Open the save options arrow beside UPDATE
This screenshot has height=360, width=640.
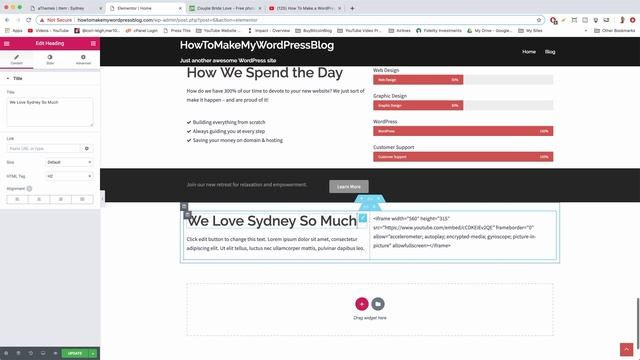[93, 353]
